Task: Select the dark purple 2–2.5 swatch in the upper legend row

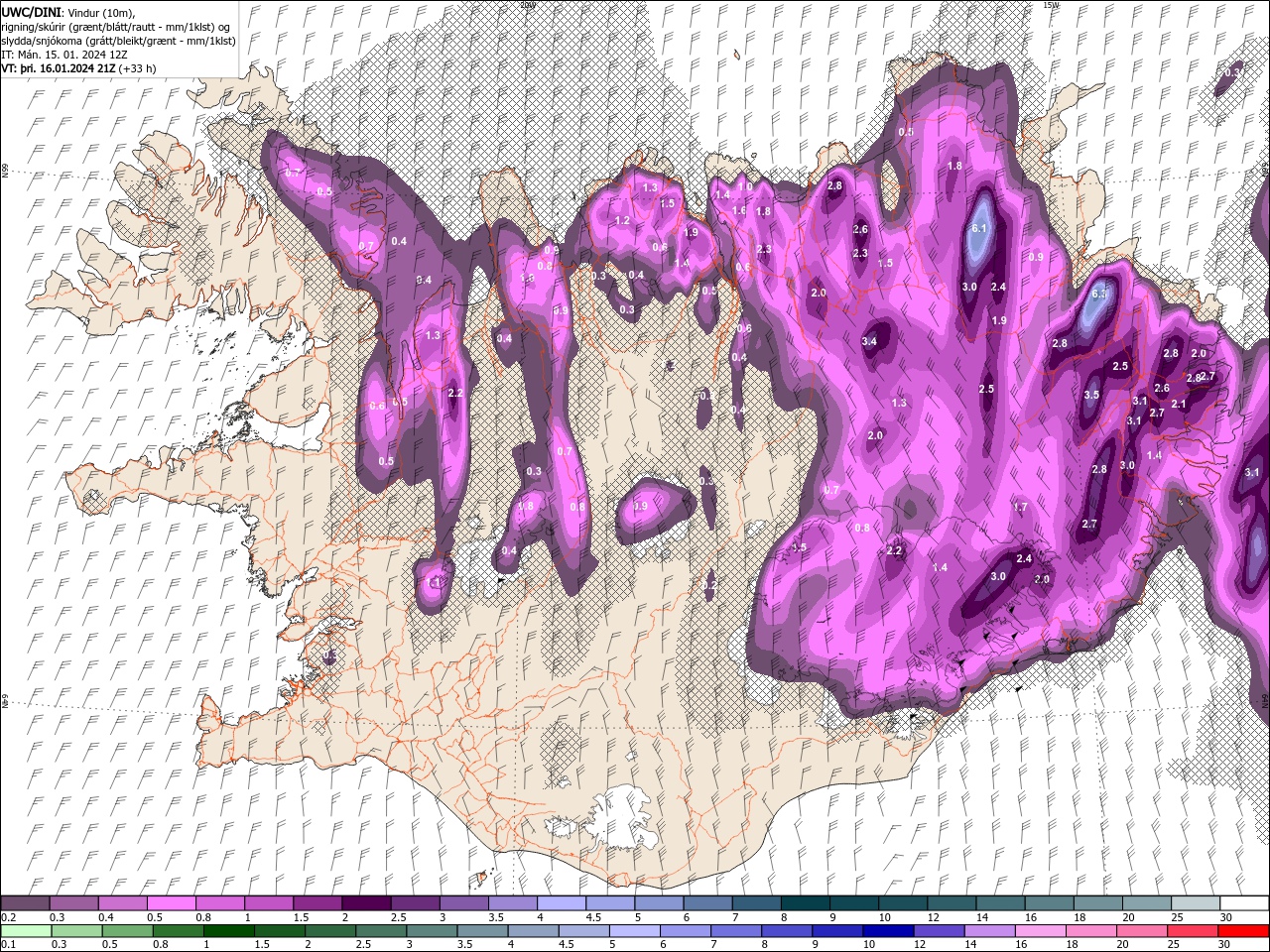Action: (366, 903)
